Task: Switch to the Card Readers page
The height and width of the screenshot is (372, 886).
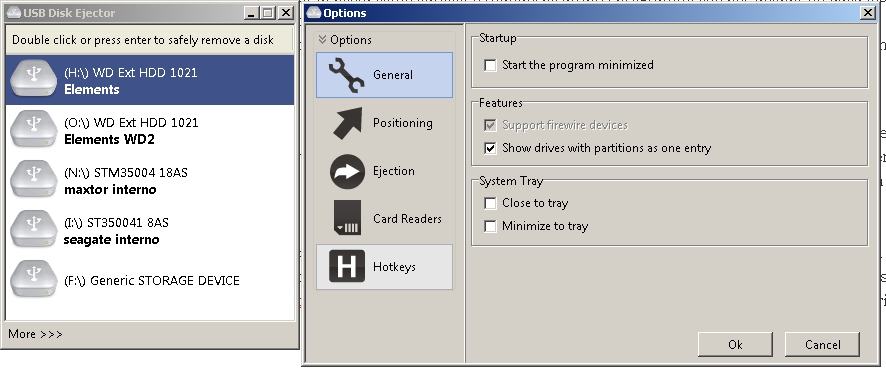Action: (384, 218)
